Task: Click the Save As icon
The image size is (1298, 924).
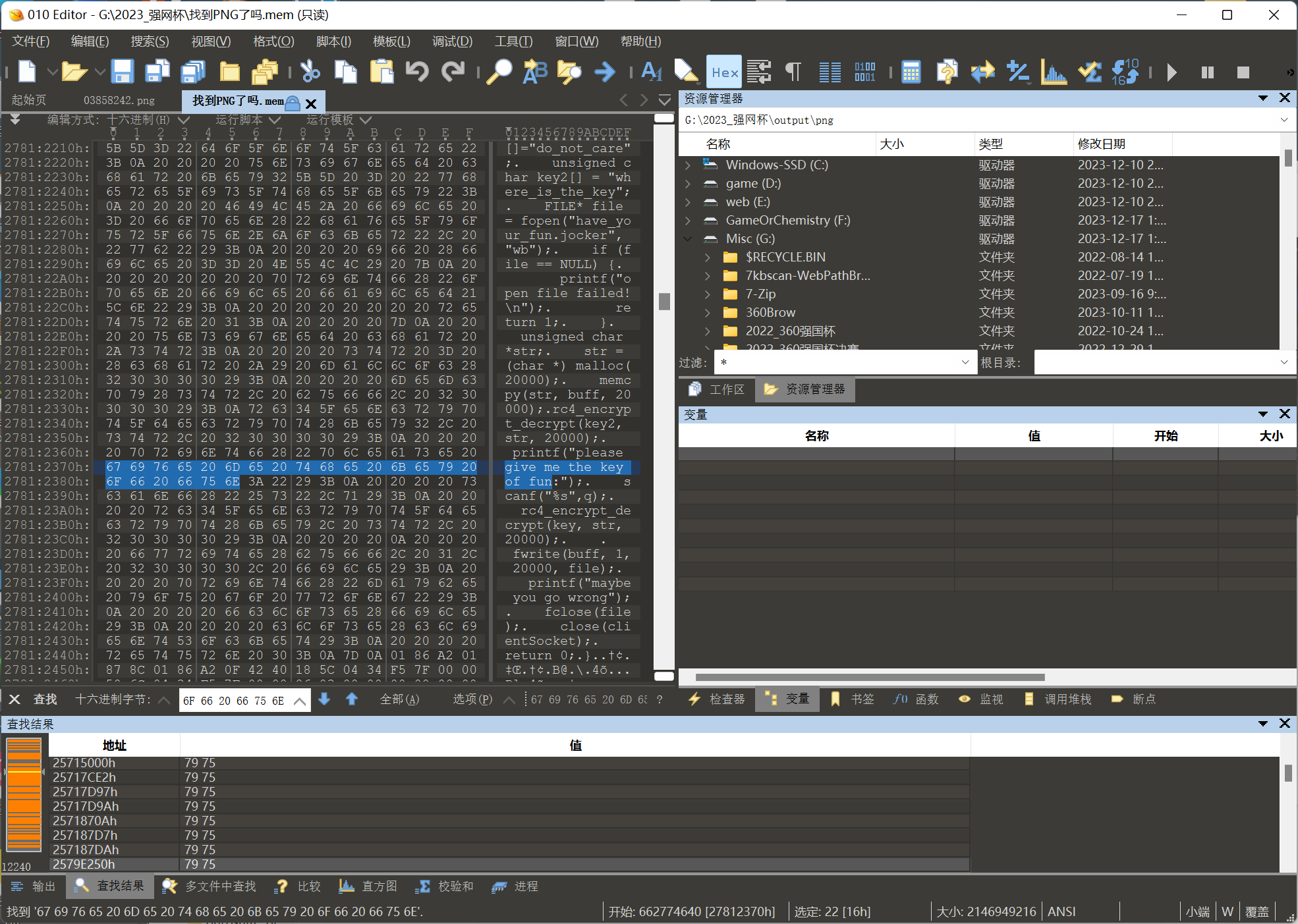Action: click(157, 71)
